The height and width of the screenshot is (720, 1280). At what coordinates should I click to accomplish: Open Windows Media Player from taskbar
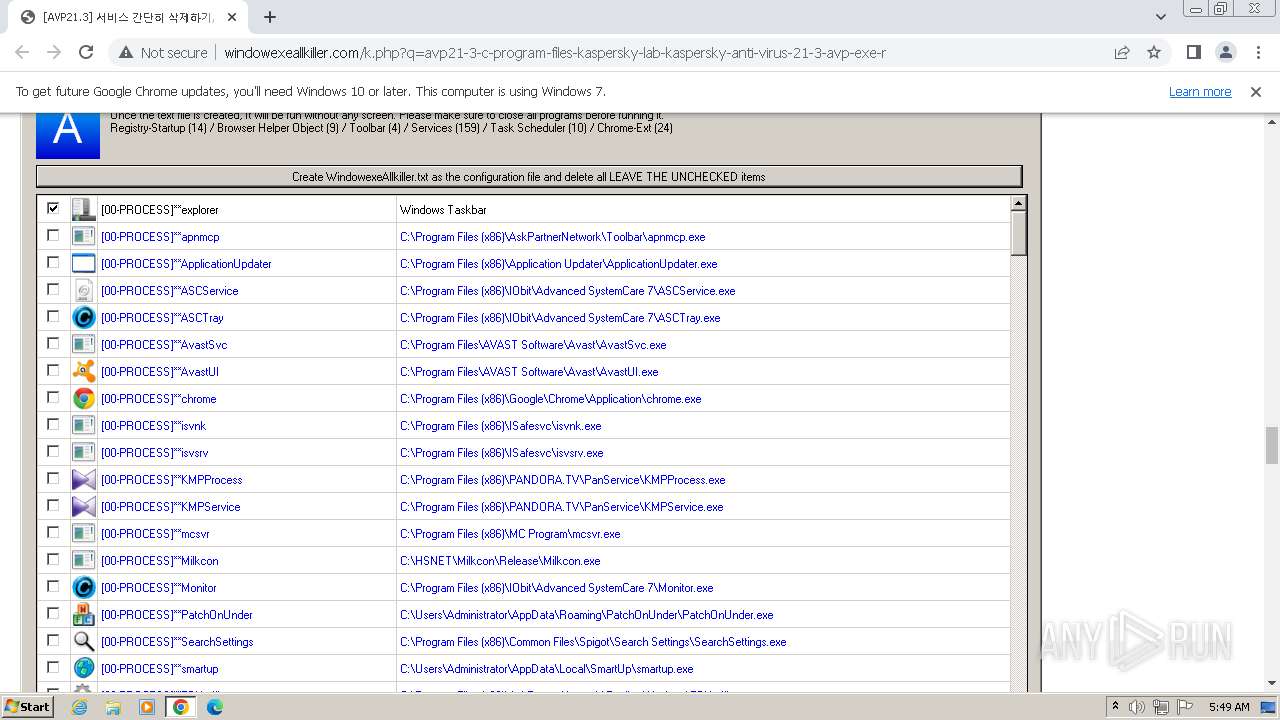point(147,707)
